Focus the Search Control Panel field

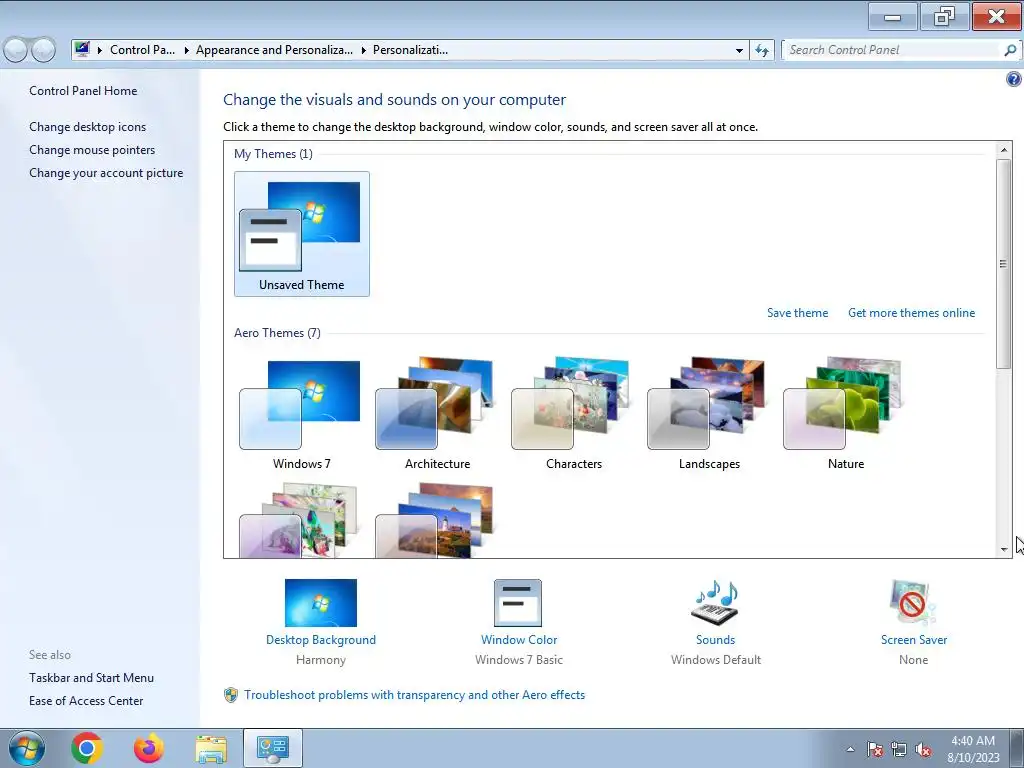point(893,50)
